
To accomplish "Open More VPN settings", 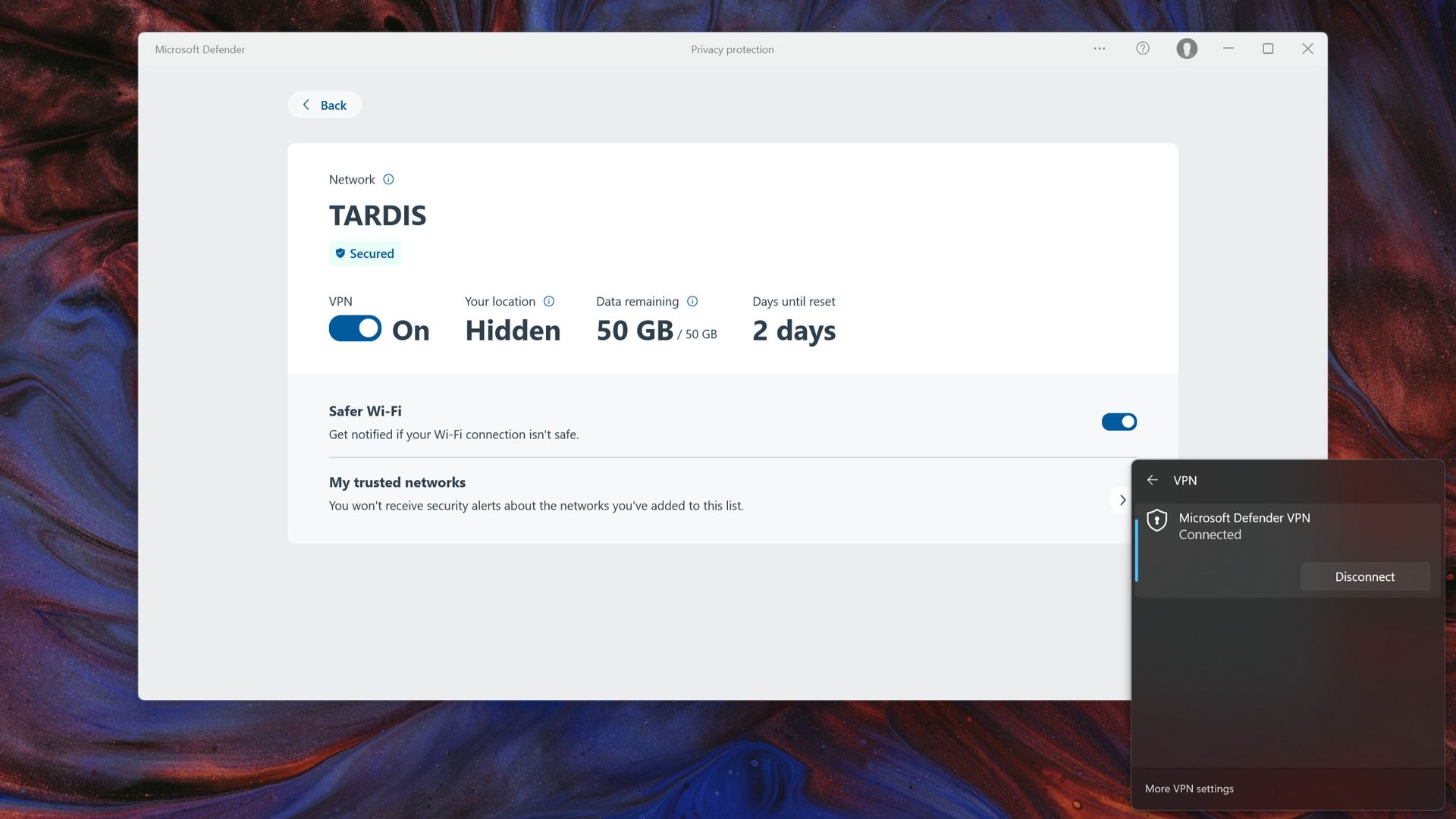I will (1189, 789).
